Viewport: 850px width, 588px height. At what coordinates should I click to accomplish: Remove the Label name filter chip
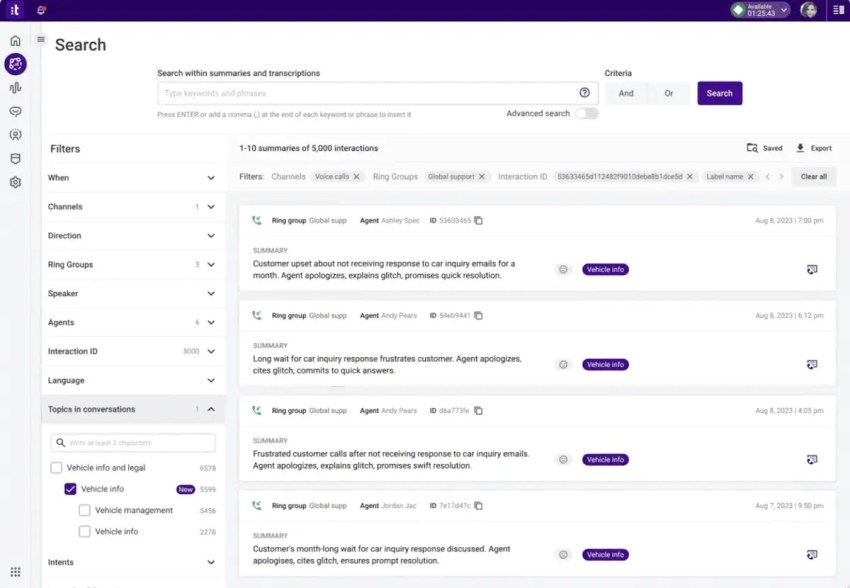[x=750, y=177]
